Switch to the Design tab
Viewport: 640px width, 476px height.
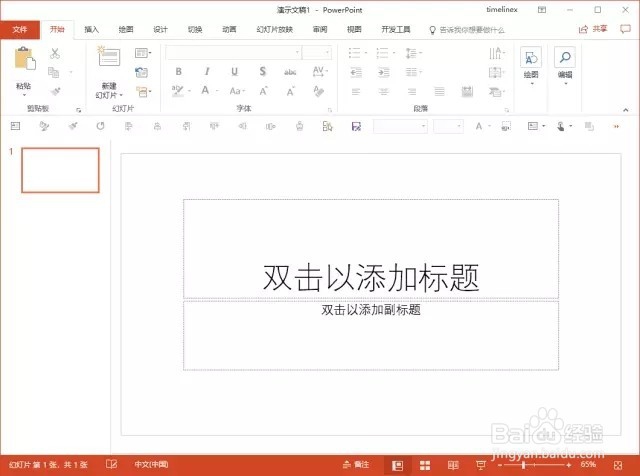coord(160,29)
